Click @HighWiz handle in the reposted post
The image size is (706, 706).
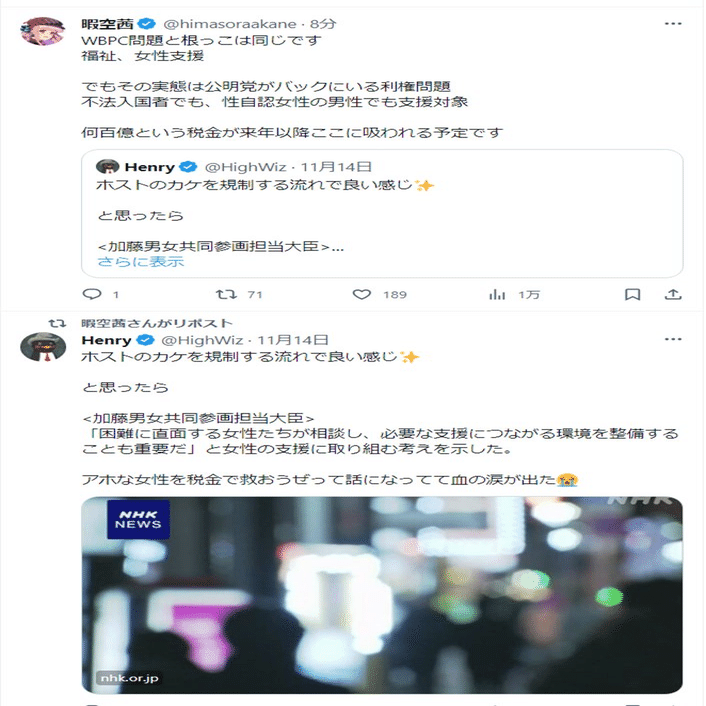tap(202, 340)
